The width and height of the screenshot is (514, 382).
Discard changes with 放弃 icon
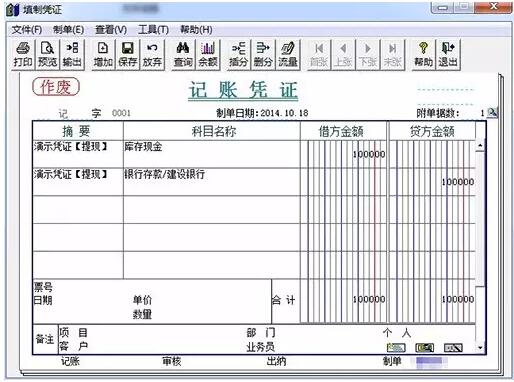152,55
